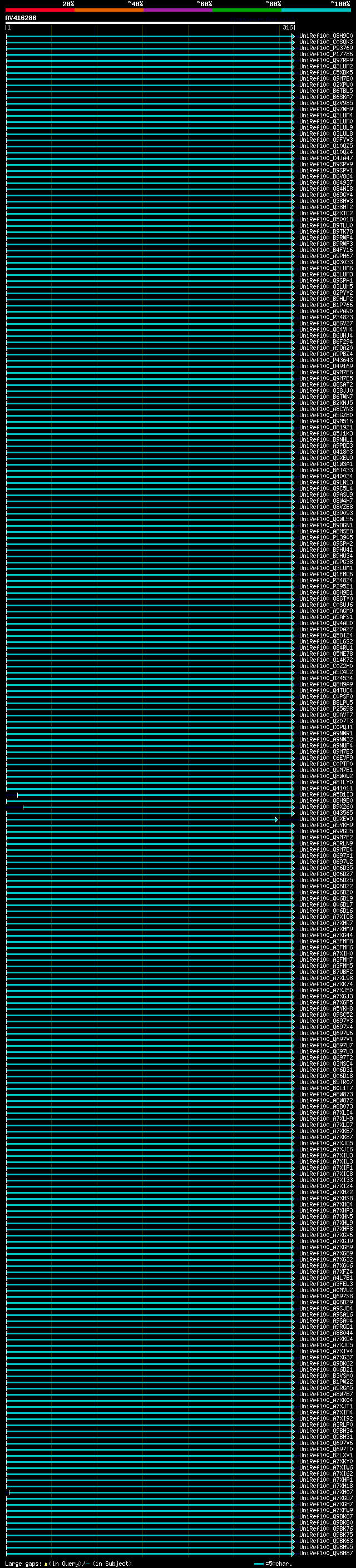Choose hit UniRef100_B2LXV1

tap(326, 1455)
